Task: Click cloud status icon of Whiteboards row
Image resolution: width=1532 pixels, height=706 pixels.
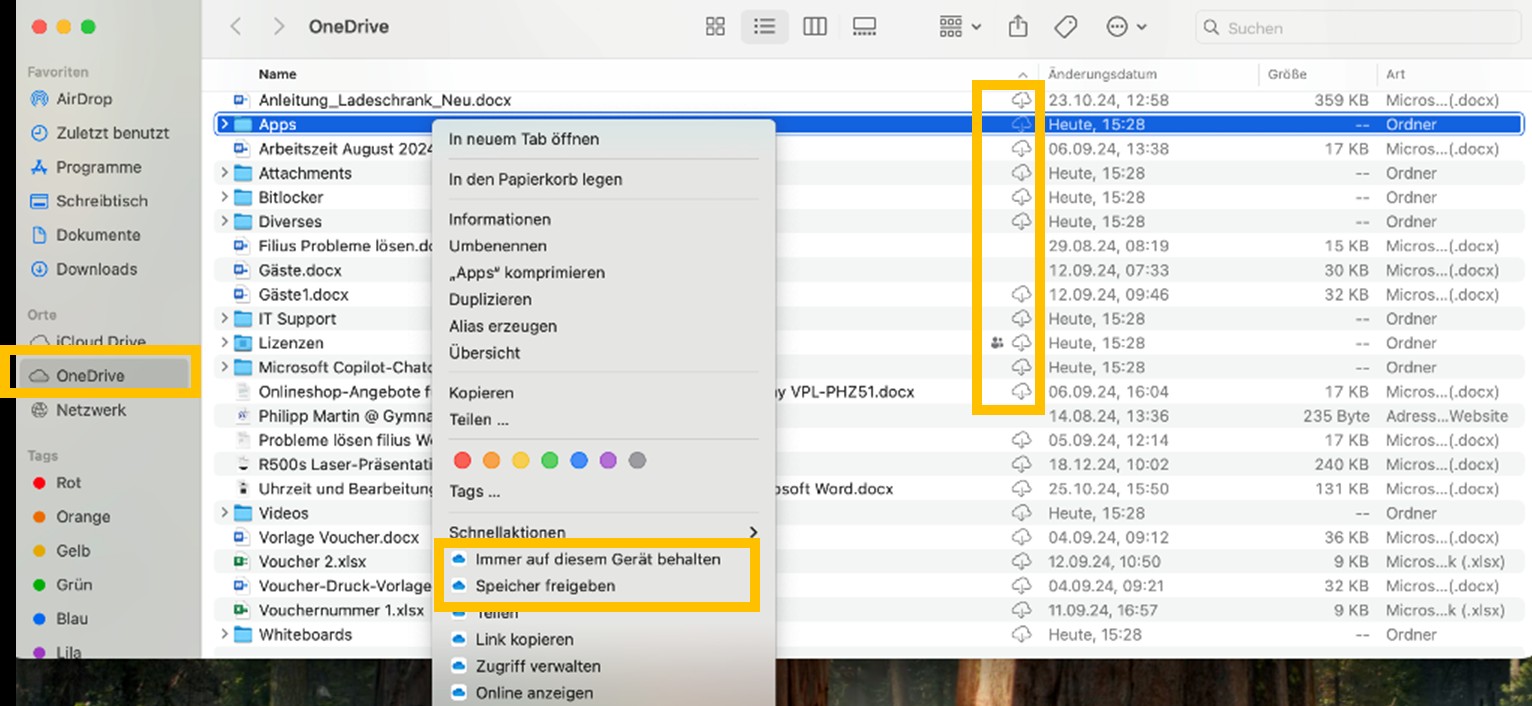Action: 1021,635
